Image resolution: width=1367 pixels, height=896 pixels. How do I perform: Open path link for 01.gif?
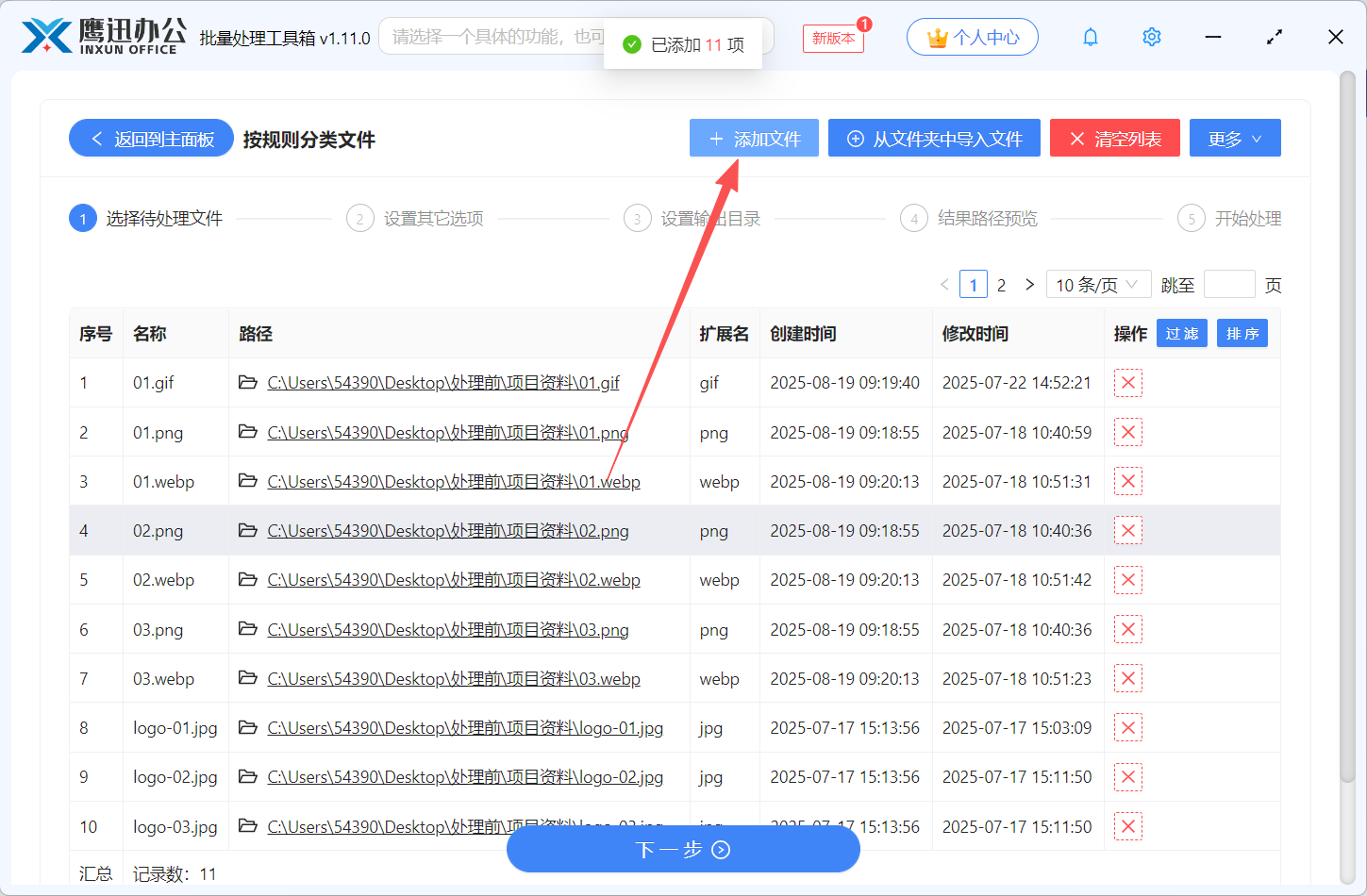click(443, 383)
